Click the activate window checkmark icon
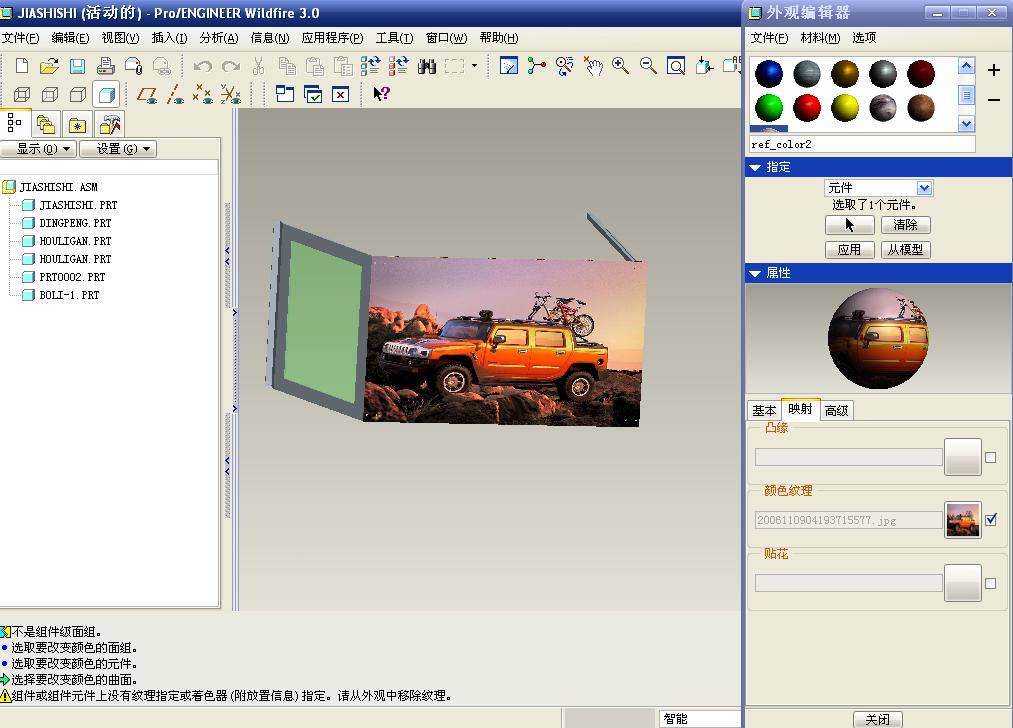This screenshot has width=1013, height=728. click(x=313, y=94)
